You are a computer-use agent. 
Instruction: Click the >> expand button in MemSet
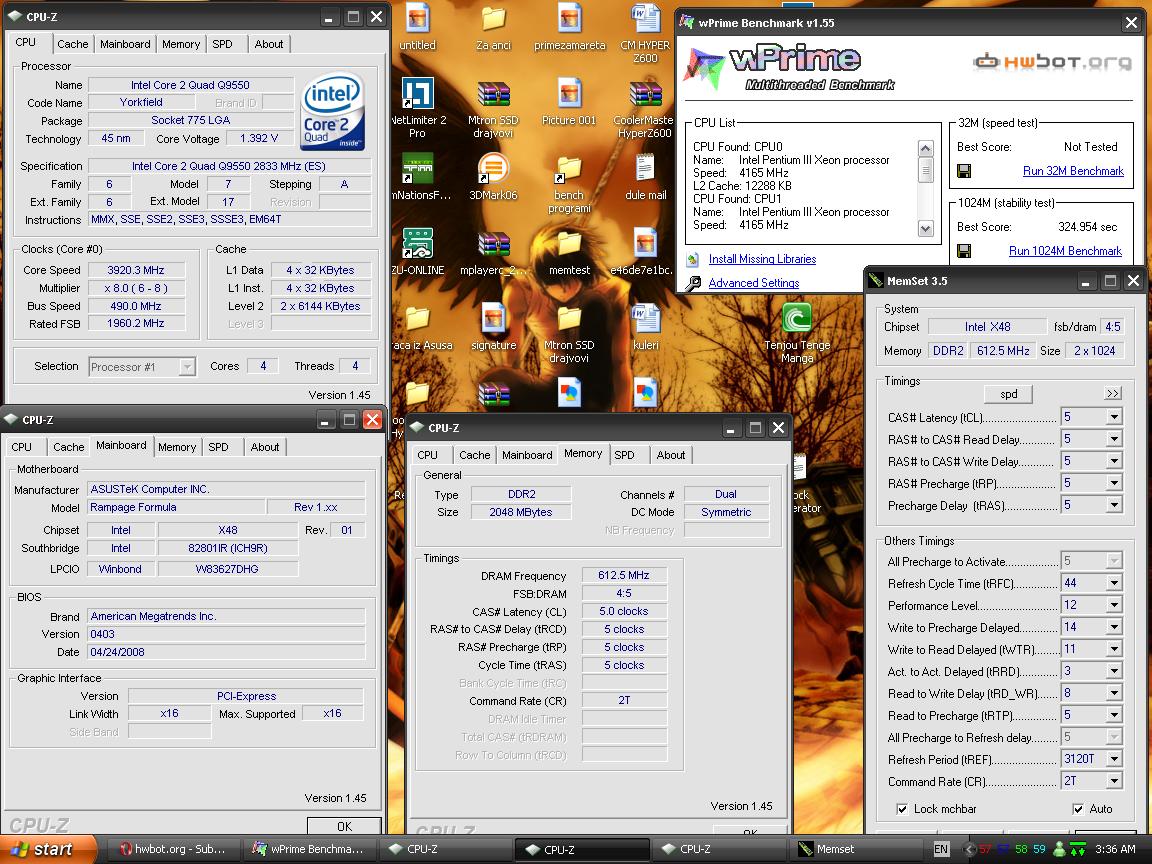point(1113,394)
